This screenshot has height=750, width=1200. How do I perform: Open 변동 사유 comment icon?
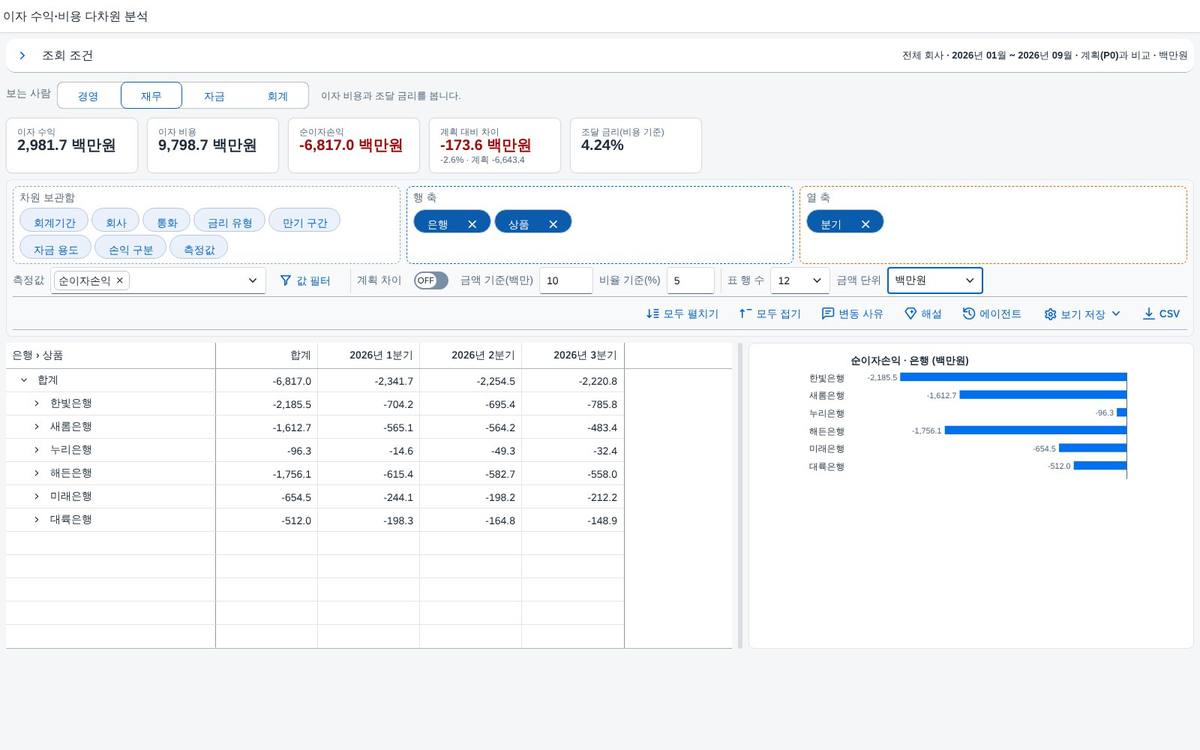point(852,314)
